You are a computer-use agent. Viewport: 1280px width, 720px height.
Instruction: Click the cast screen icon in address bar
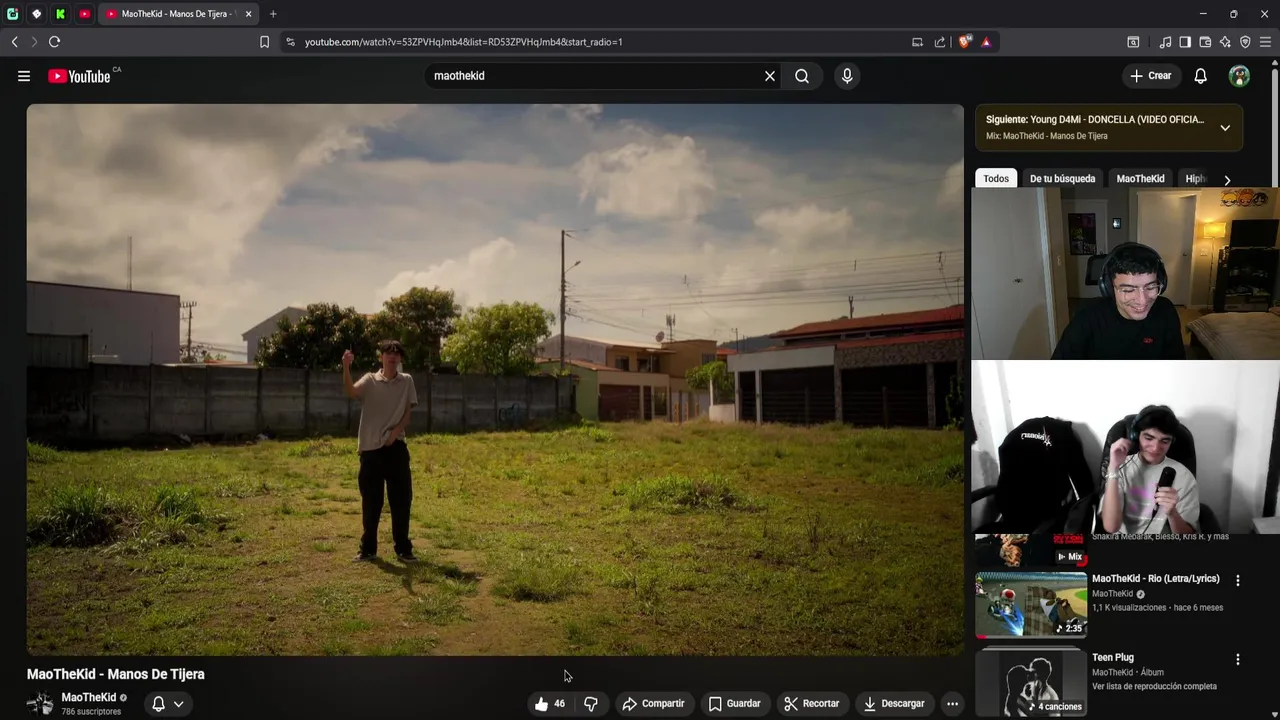917,42
